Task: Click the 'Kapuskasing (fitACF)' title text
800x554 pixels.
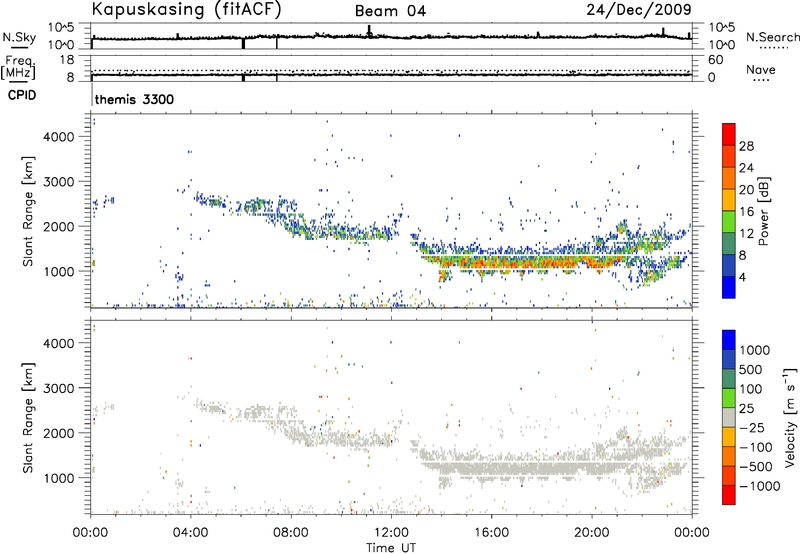Action: 186,10
